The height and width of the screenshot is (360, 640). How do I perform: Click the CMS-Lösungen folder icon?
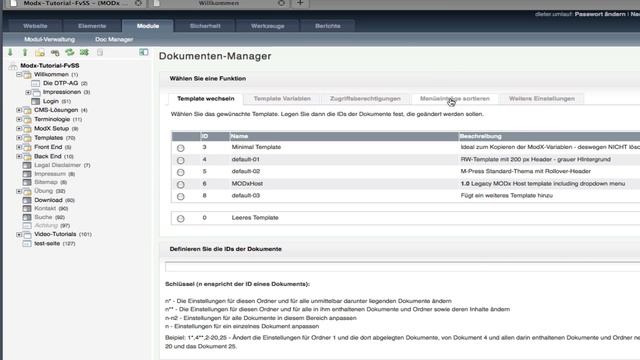click(27, 110)
